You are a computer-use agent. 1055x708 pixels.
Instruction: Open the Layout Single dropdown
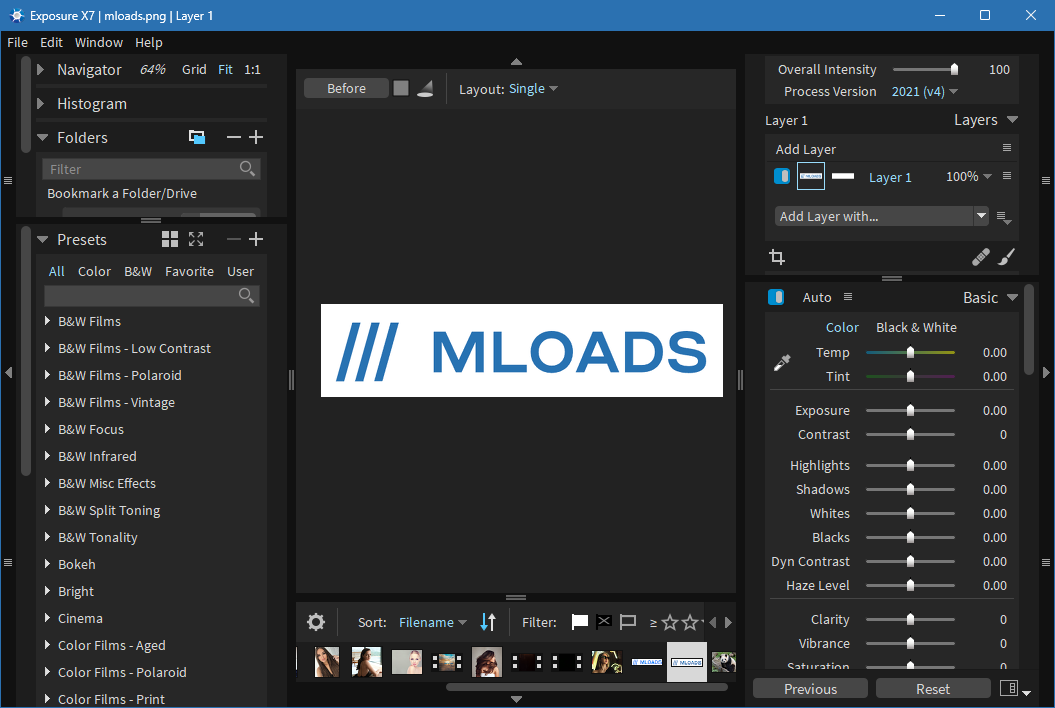point(533,89)
